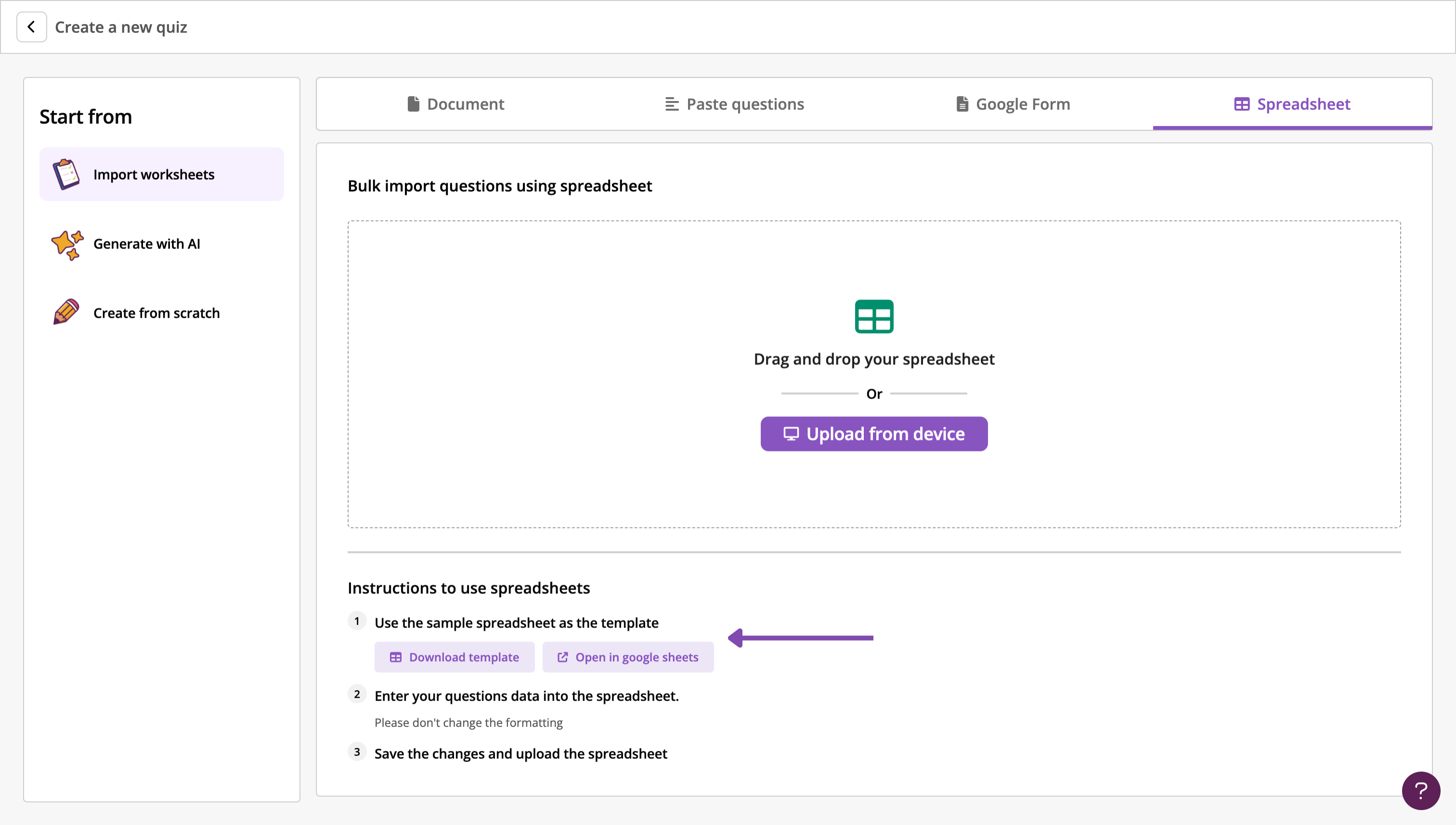Click the help question mark icon
This screenshot has width=1456, height=825.
(x=1421, y=790)
